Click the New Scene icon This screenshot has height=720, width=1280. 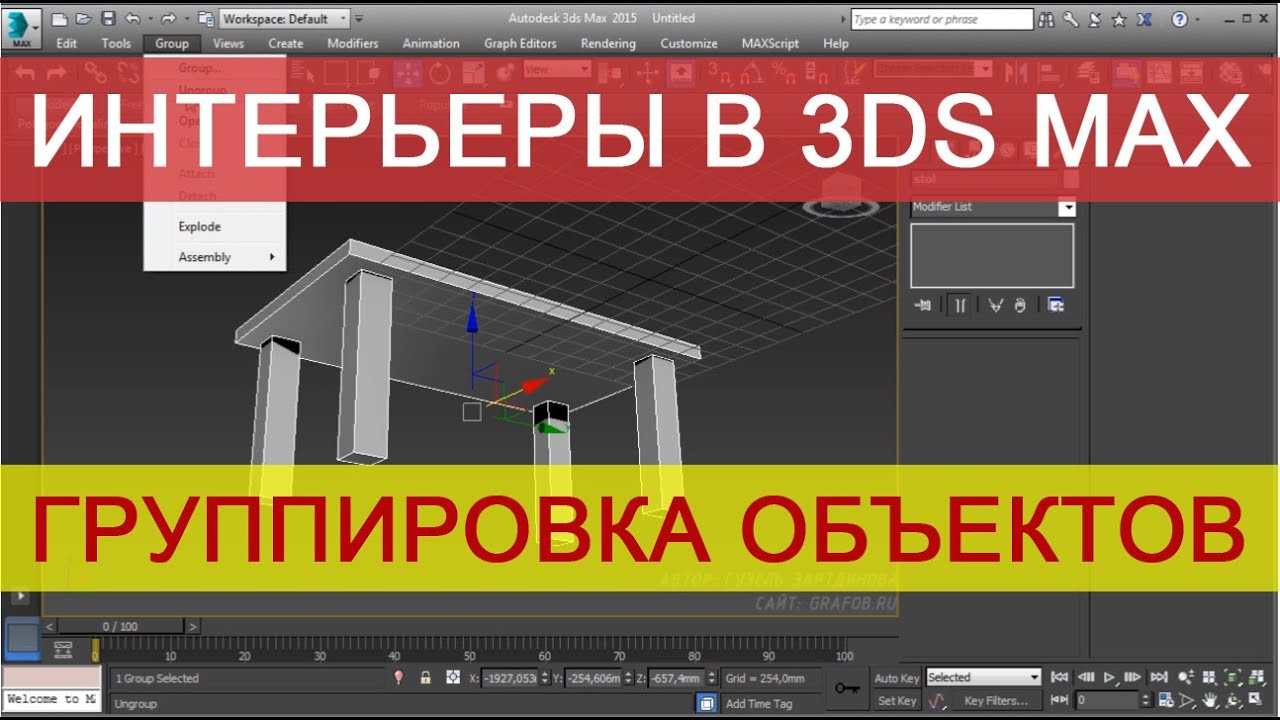[60, 18]
